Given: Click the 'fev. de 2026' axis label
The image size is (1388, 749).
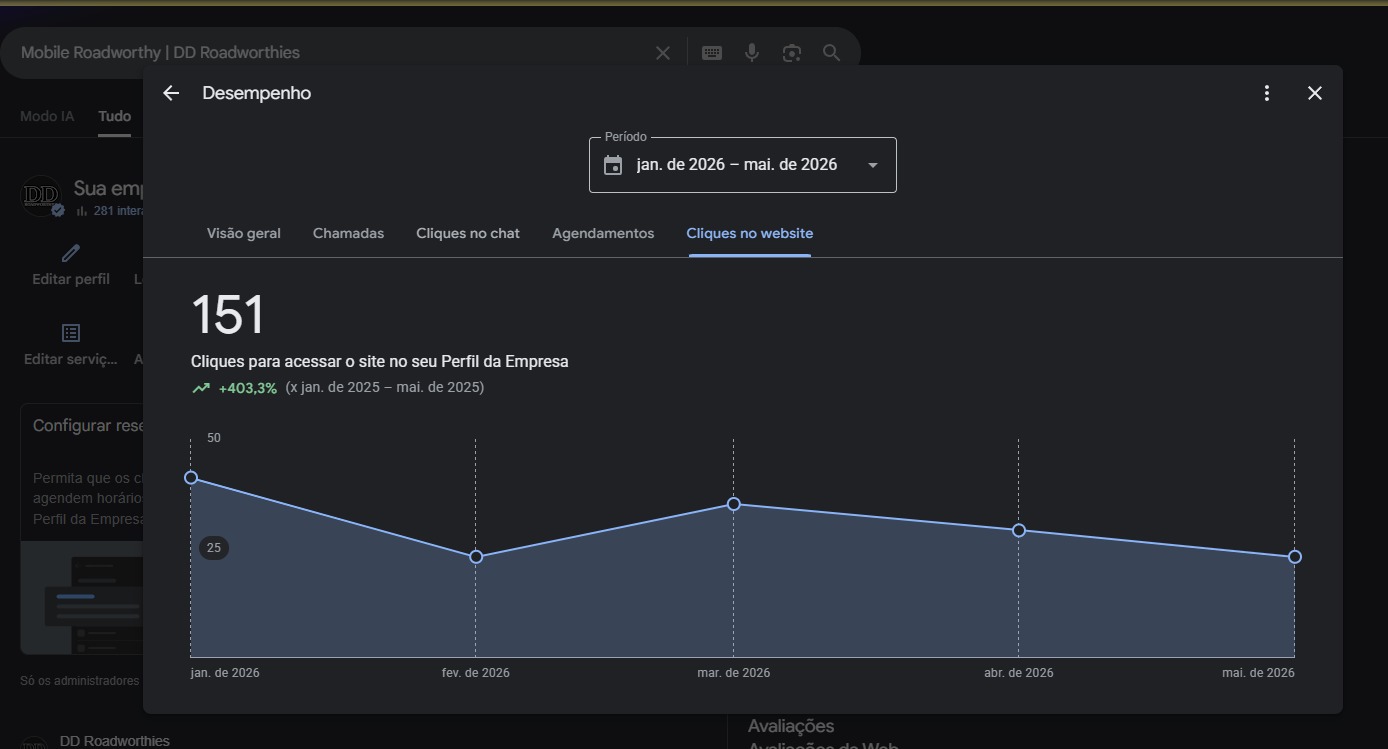Looking at the screenshot, I should click(x=476, y=673).
